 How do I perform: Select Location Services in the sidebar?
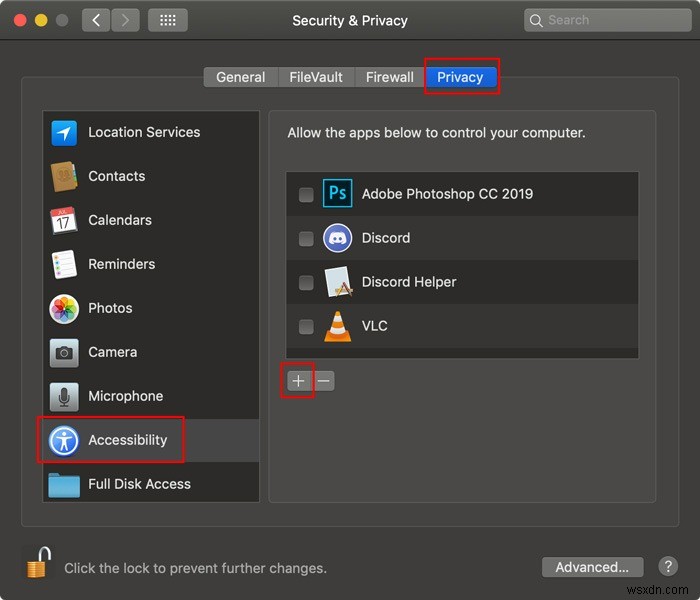151,133
